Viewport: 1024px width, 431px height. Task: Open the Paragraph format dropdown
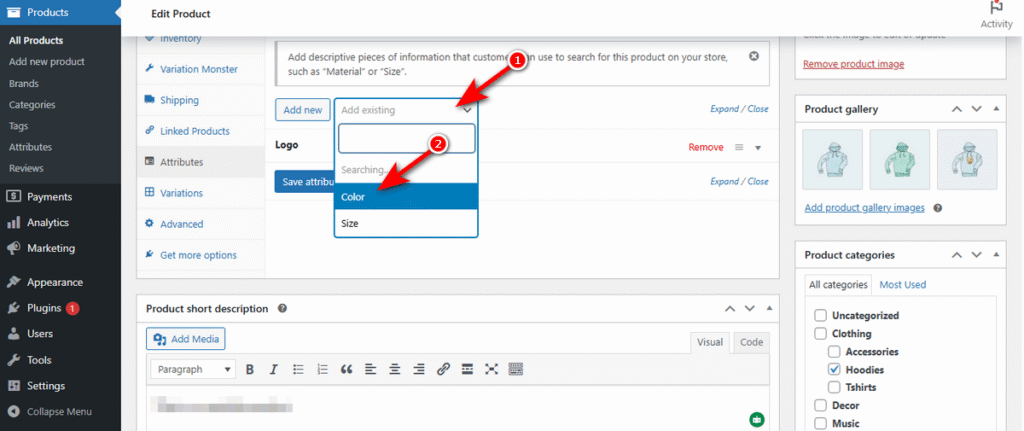pos(193,370)
